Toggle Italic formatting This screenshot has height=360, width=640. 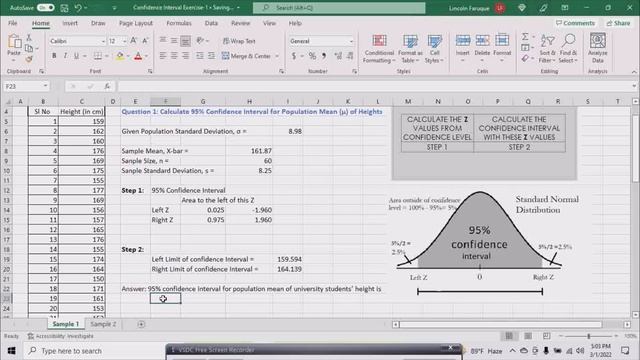coord(65,56)
